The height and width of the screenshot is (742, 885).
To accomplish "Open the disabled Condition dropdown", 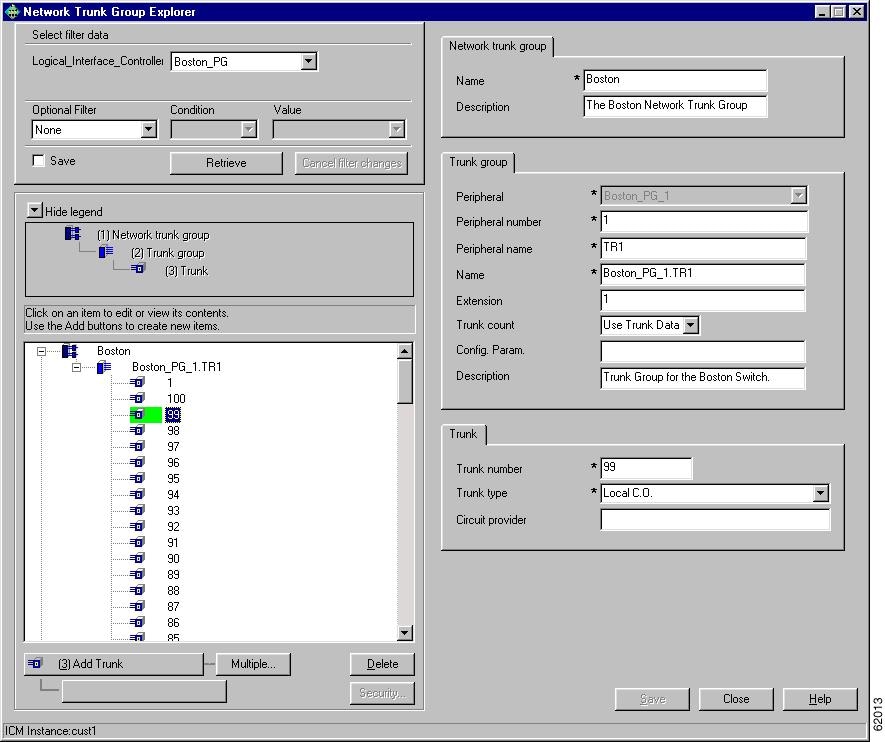I will coord(249,130).
